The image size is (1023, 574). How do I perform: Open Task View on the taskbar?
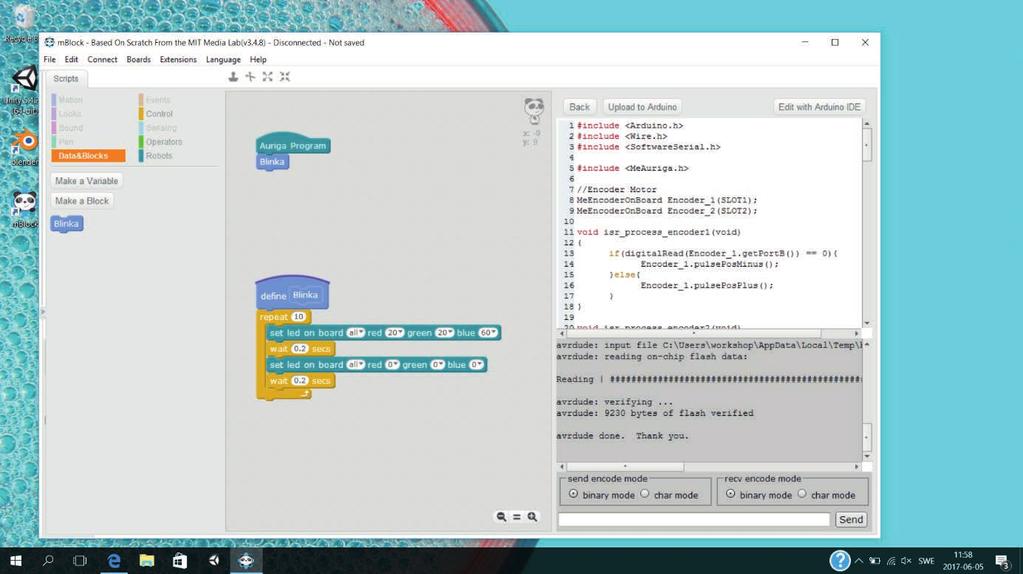point(80,560)
